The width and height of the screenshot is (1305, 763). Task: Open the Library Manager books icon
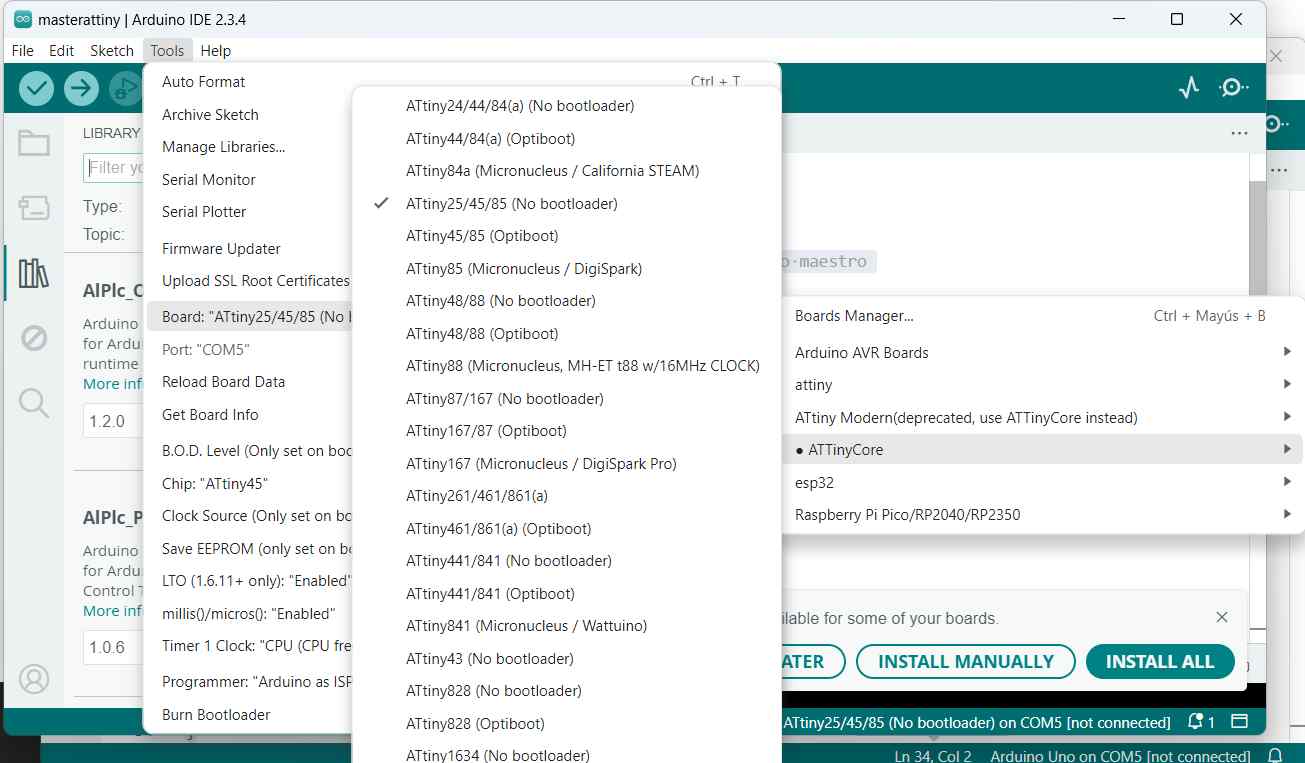(34, 273)
